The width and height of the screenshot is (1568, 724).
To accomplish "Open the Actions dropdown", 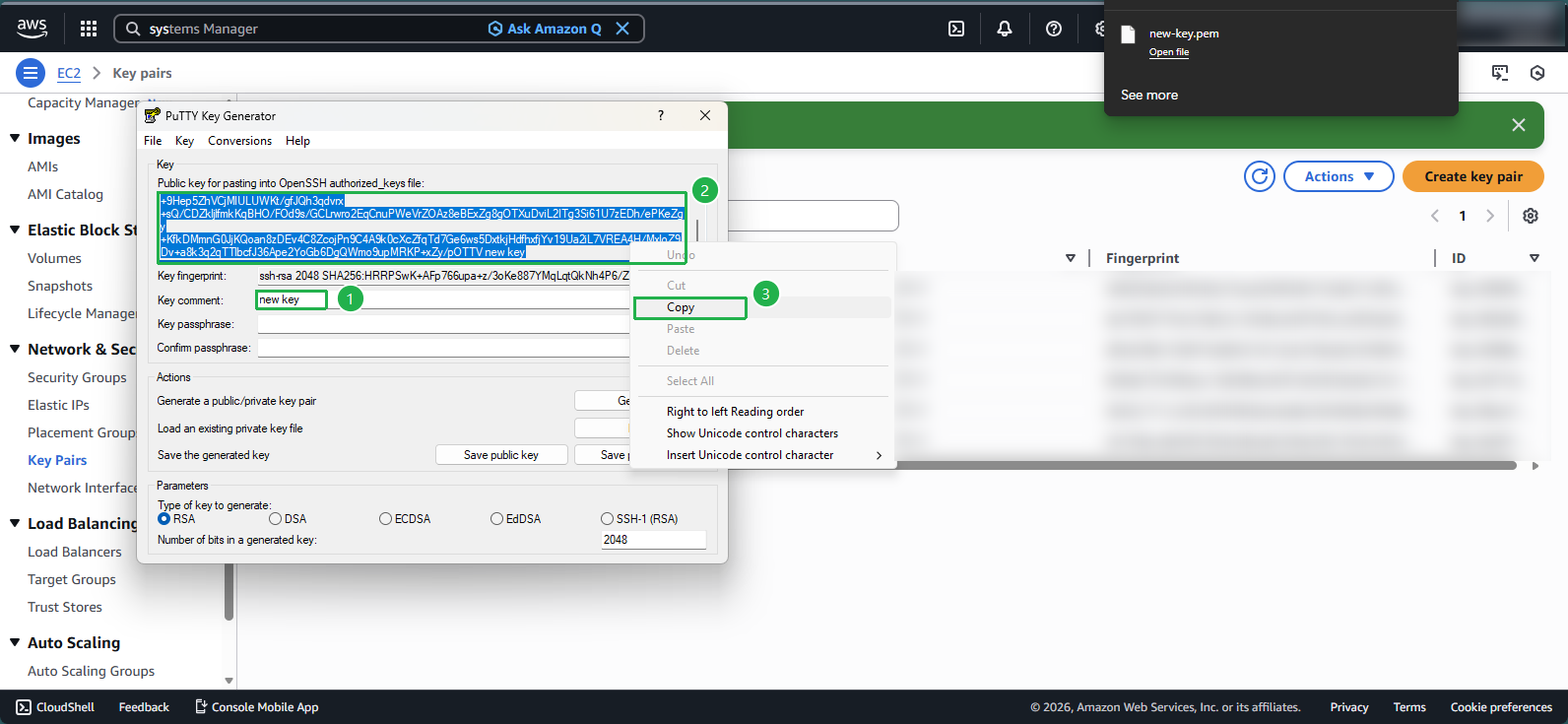I will [x=1339, y=176].
